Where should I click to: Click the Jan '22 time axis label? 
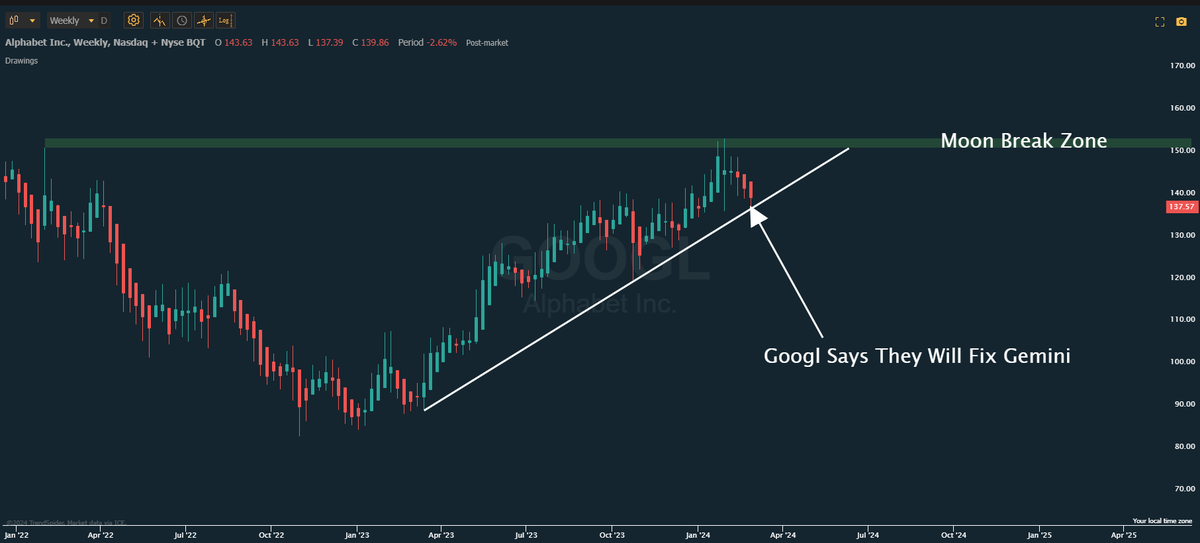coord(15,535)
